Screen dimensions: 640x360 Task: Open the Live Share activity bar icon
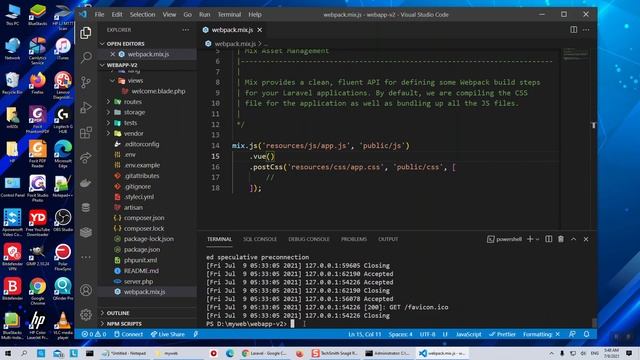coord(86,158)
